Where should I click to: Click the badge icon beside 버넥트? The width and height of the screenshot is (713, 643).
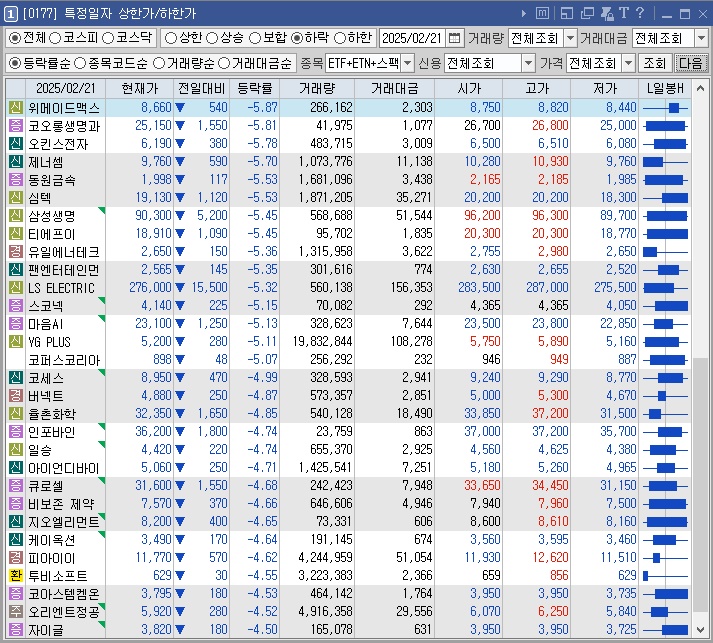pyautogui.click(x=15, y=396)
